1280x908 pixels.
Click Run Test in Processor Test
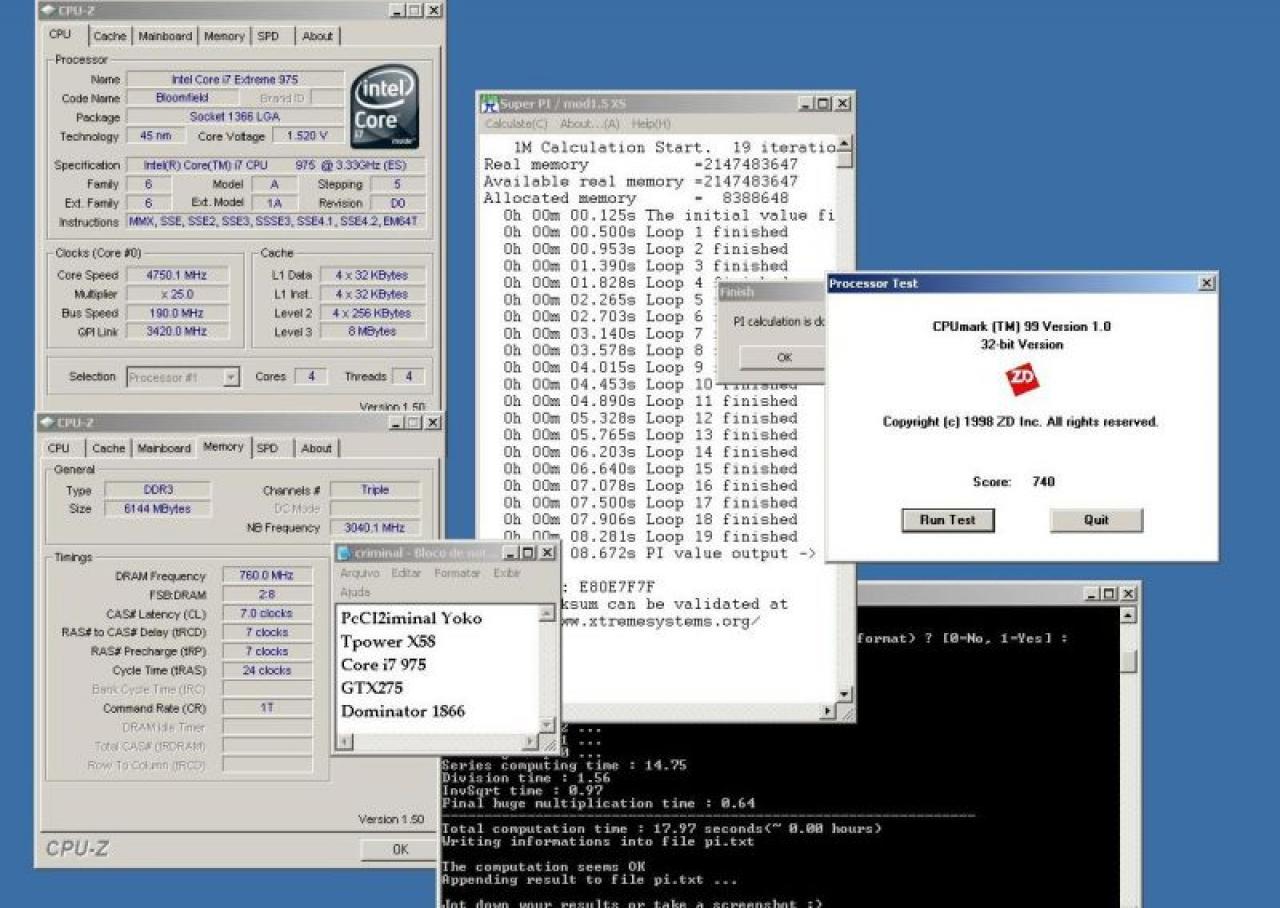click(x=947, y=520)
